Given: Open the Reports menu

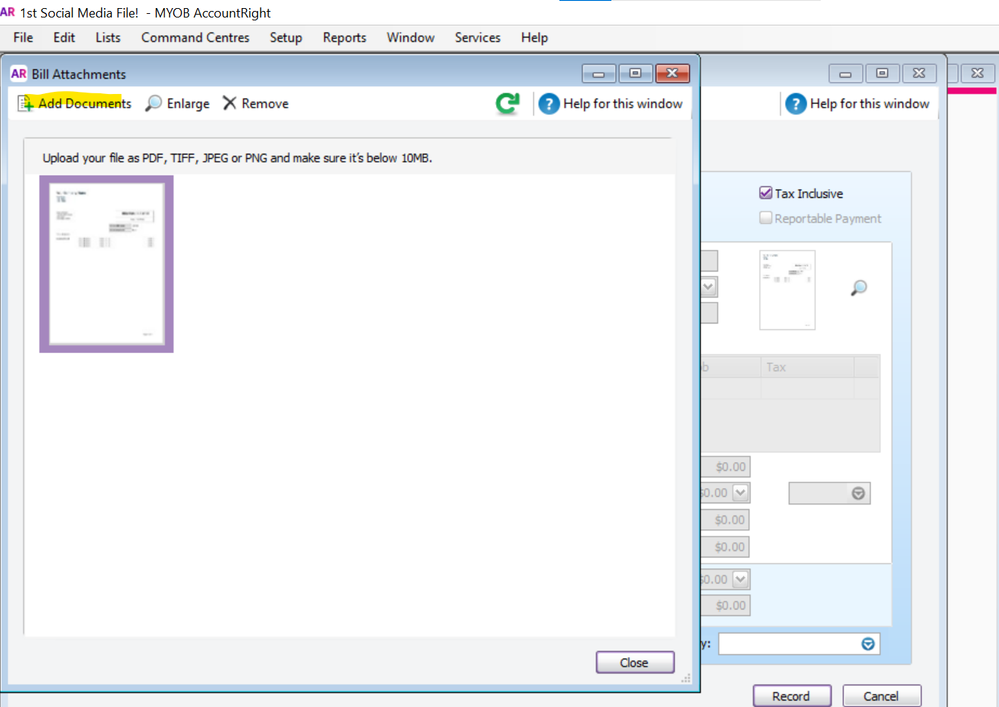Looking at the screenshot, I should click(344, 38).
